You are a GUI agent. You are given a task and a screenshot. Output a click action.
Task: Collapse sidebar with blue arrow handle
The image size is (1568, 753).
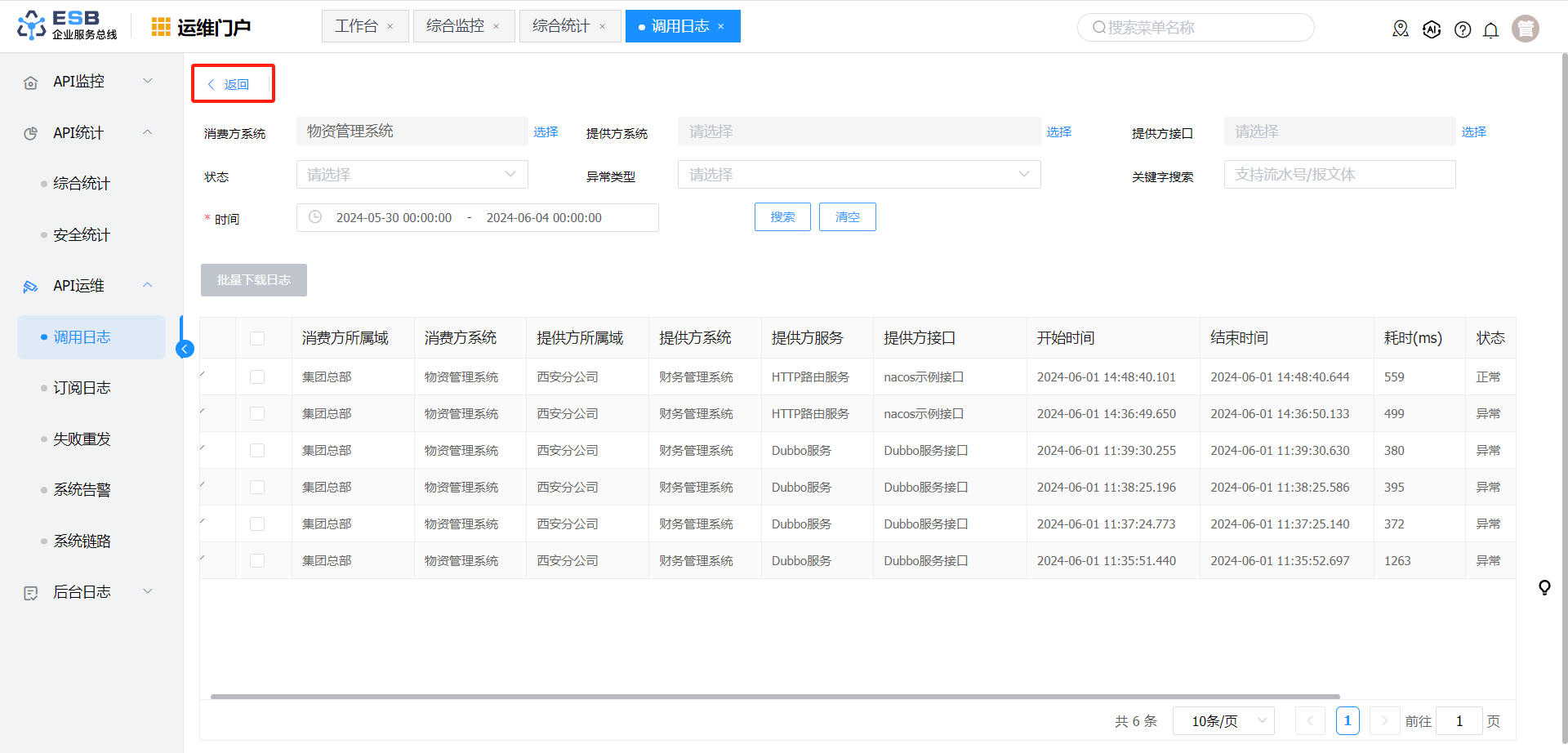[x=185, y=350]
